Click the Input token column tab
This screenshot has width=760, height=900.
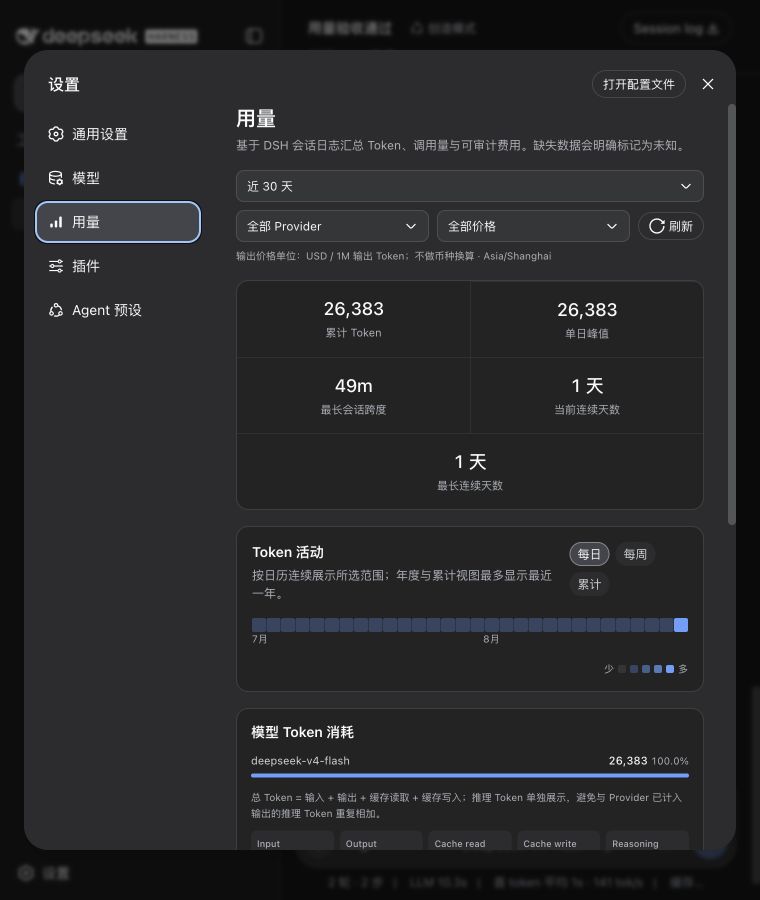point(292,841)
